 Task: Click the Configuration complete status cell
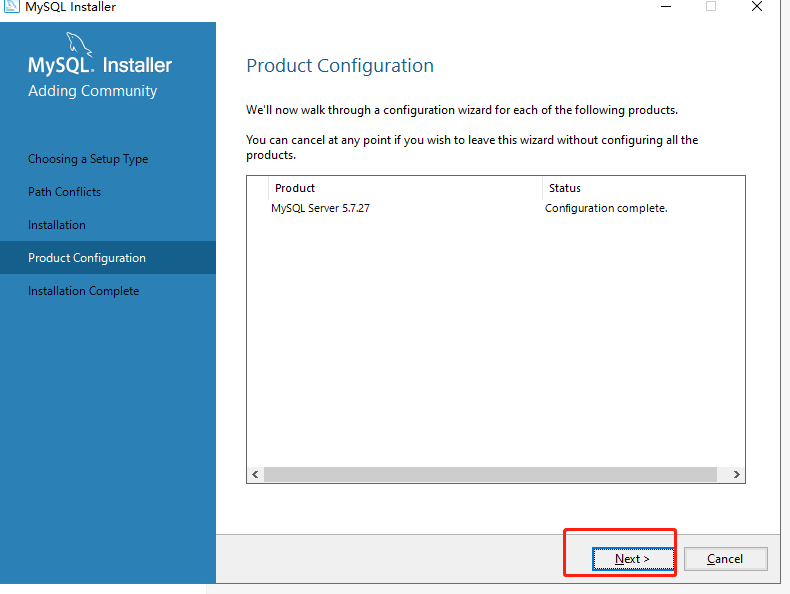606,208
